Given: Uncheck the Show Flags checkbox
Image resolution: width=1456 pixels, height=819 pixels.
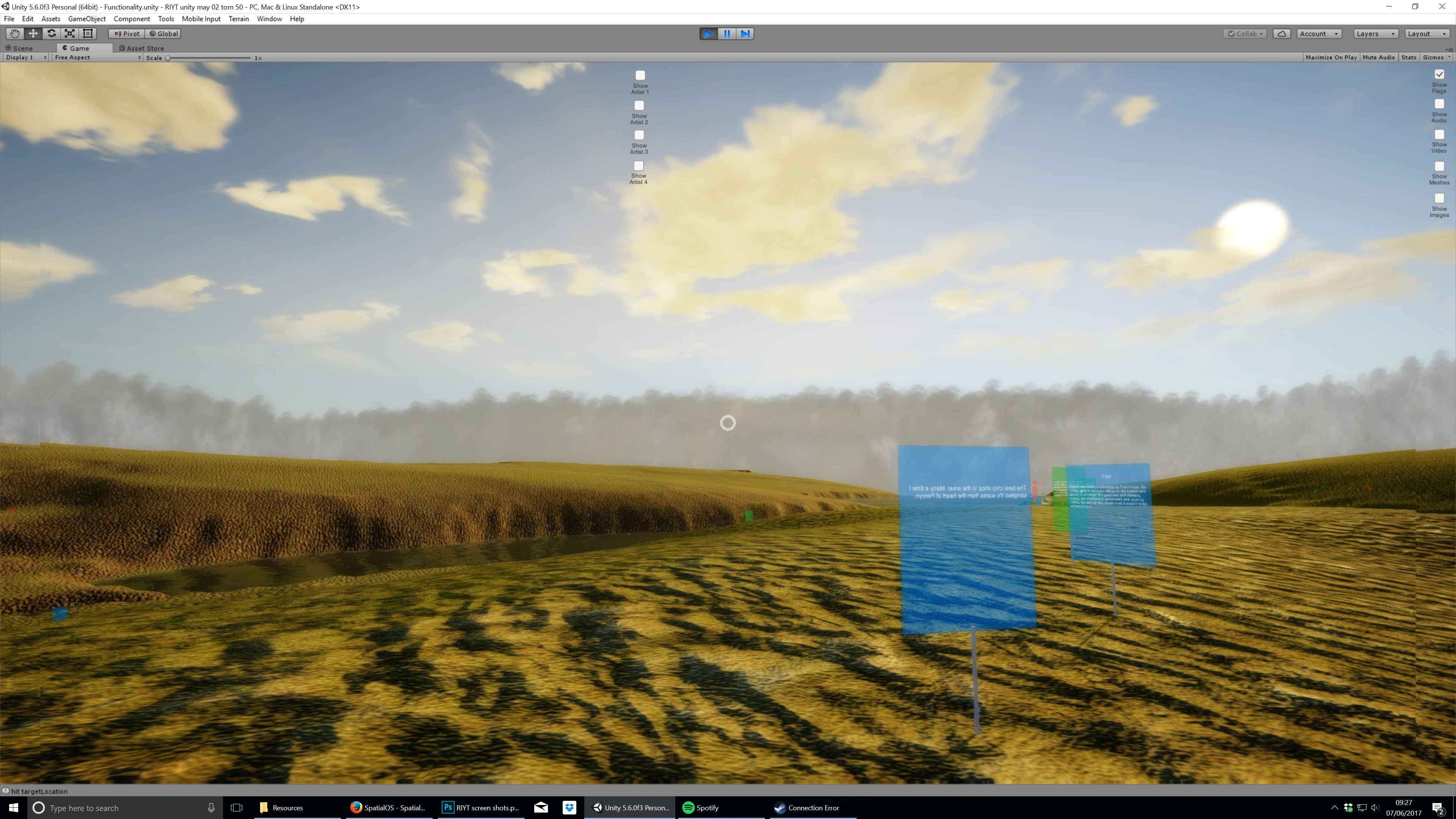Looking at the screenshot, I should coord(1439,74).
